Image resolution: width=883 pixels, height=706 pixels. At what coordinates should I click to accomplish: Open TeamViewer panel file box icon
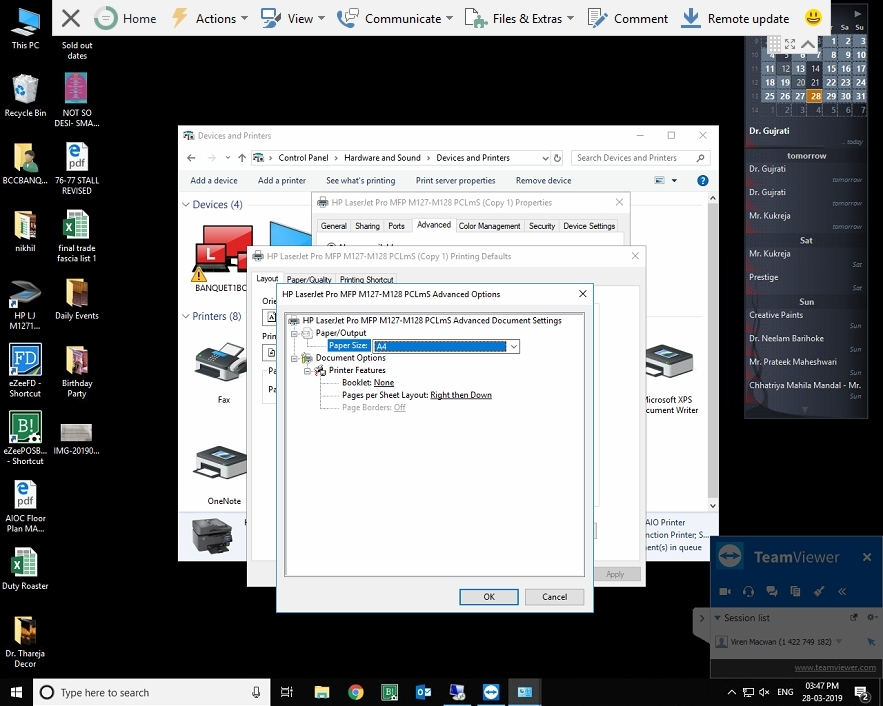(x=795, y=591)
